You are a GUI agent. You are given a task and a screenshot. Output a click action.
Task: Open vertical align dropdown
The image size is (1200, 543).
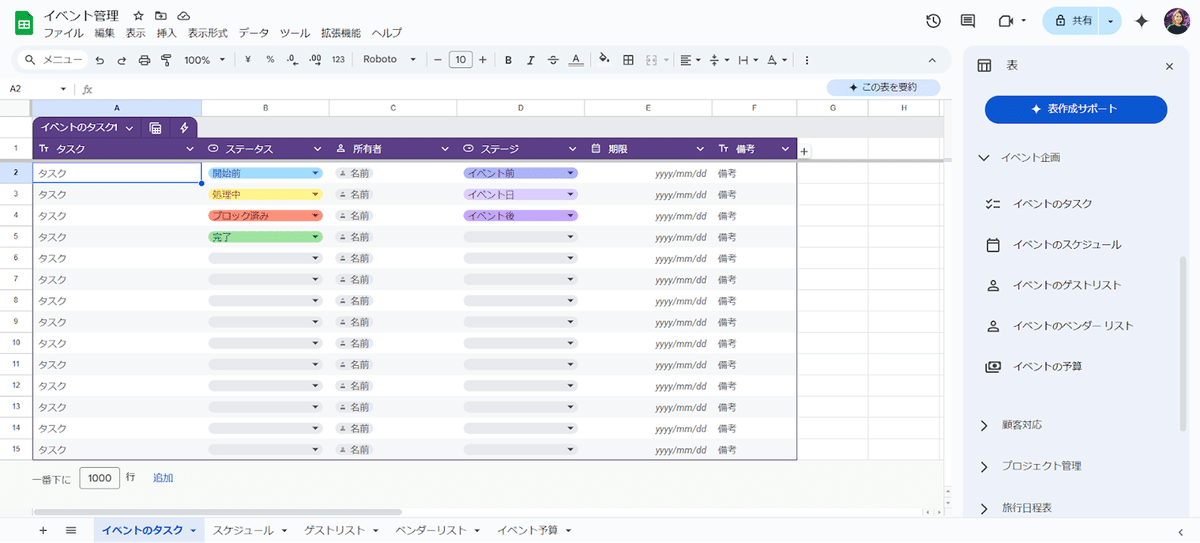pos(719,60)
